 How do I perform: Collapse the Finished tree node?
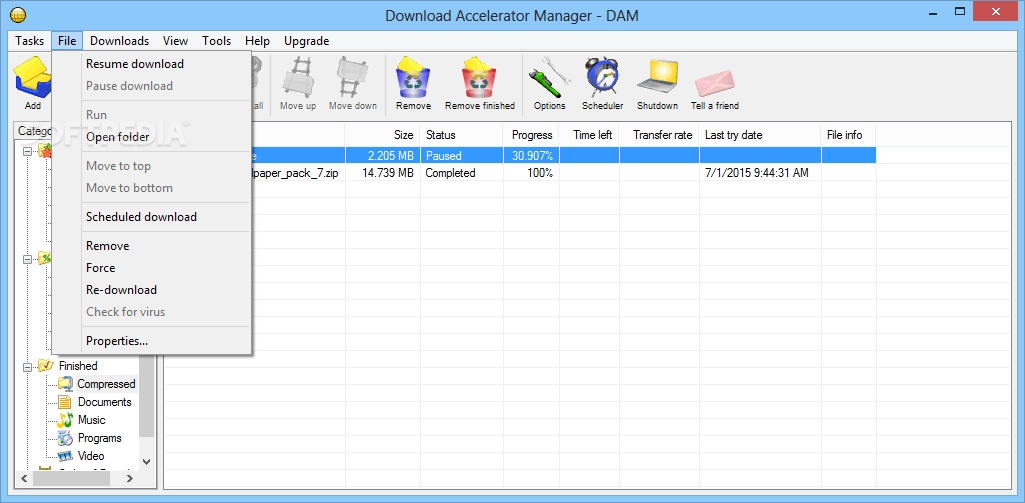pyautogui.click(x=27, y=366)
